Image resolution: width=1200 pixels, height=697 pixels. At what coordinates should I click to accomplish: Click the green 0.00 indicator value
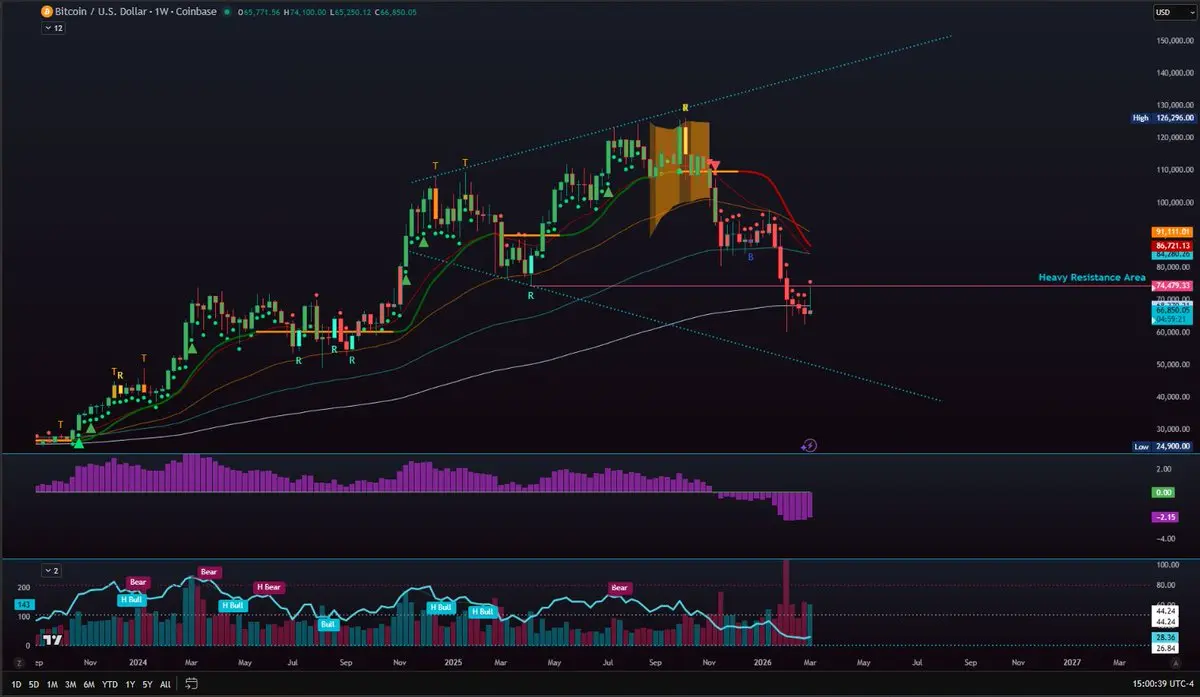point(1165,492)
